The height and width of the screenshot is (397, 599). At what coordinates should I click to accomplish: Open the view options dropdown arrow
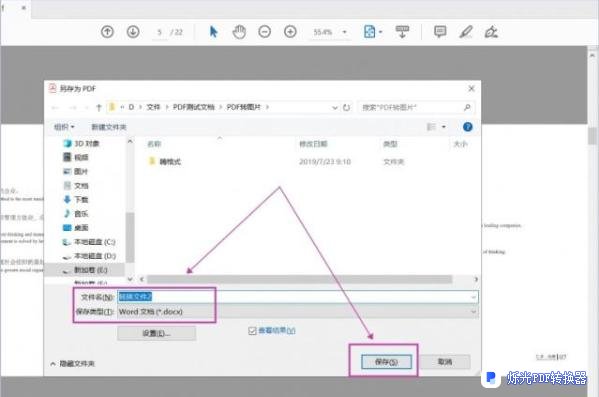(x=444, y=127)
